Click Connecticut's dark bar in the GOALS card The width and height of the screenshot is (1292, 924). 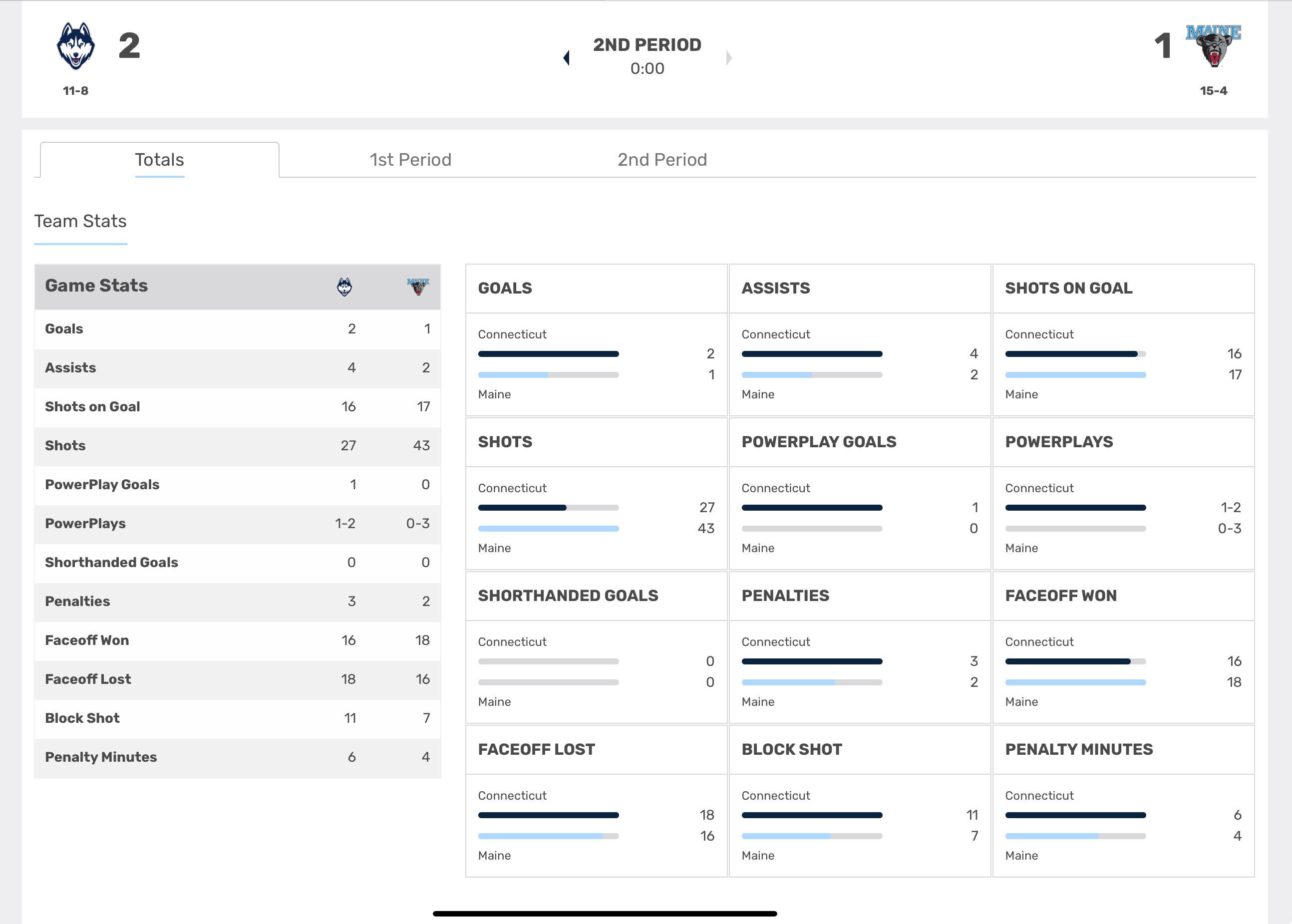549,354
